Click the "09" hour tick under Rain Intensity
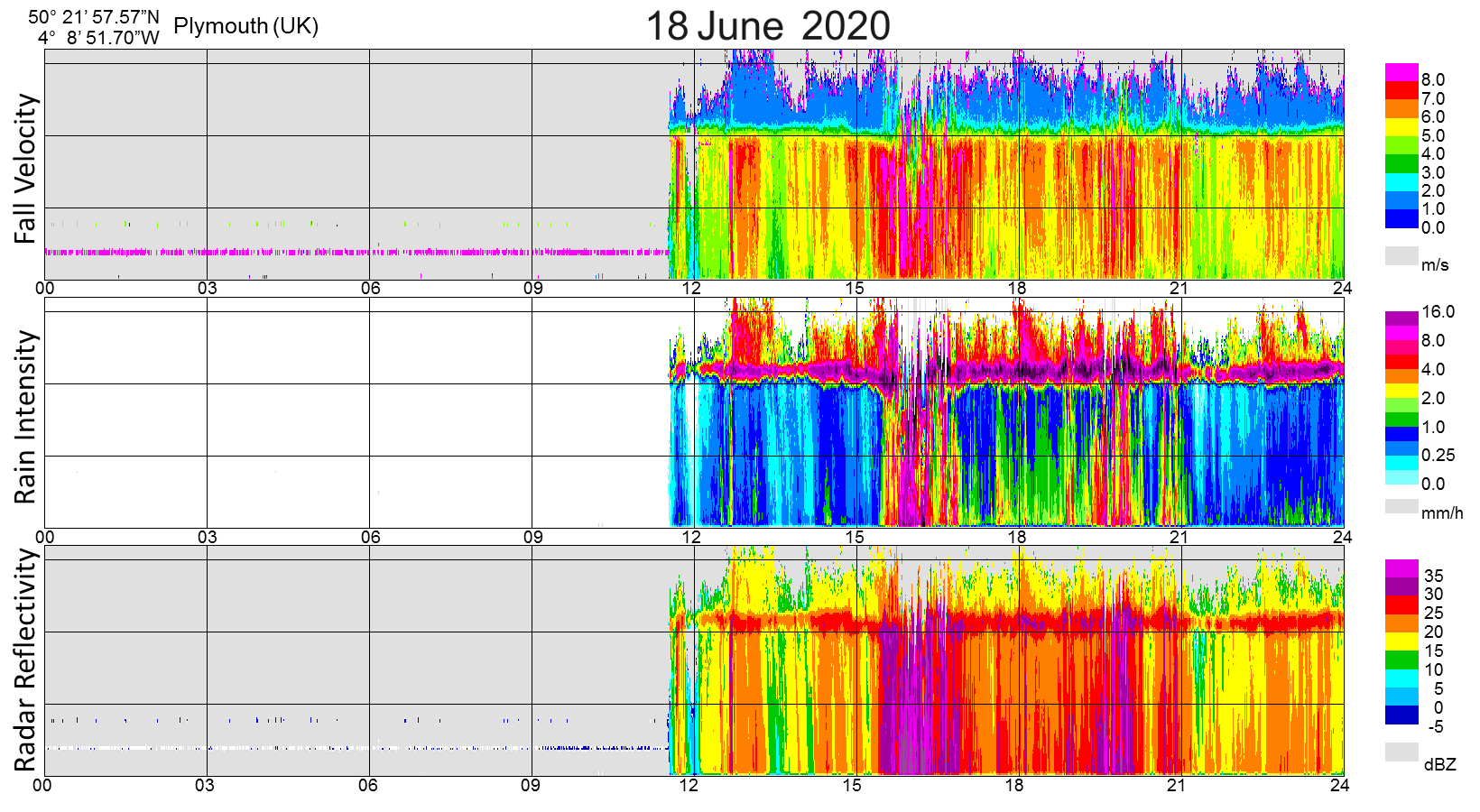The width and height of the screenshot is (1480, 812). pos(532,537)
